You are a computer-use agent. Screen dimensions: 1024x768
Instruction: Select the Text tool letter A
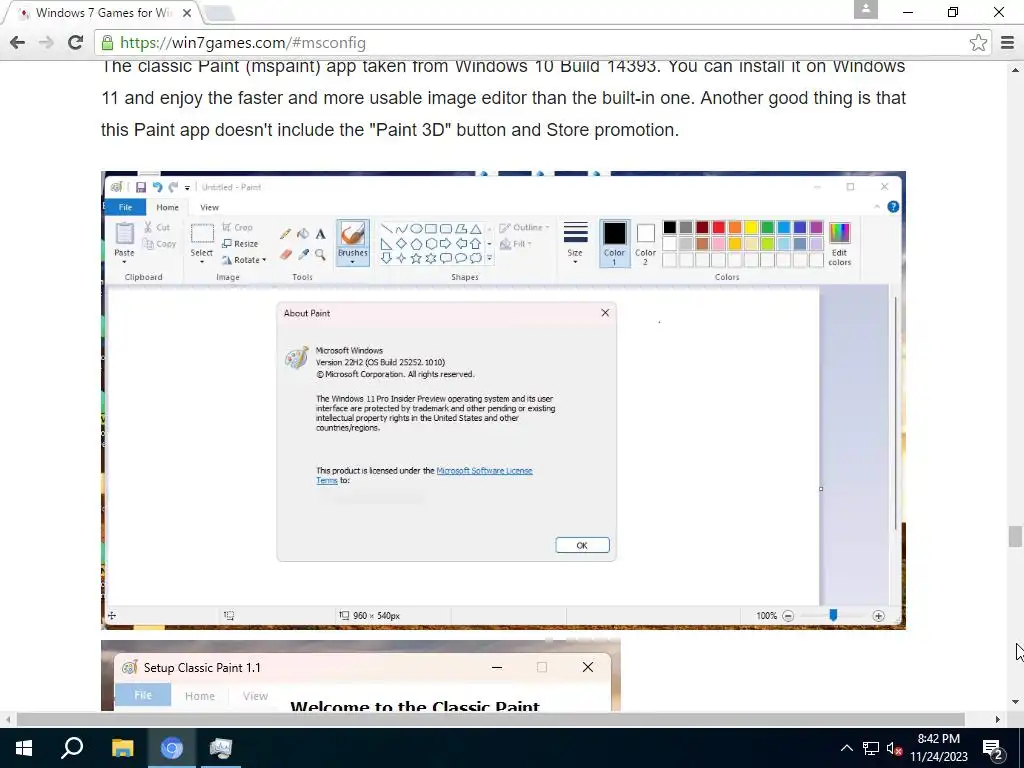pos(321,234)
